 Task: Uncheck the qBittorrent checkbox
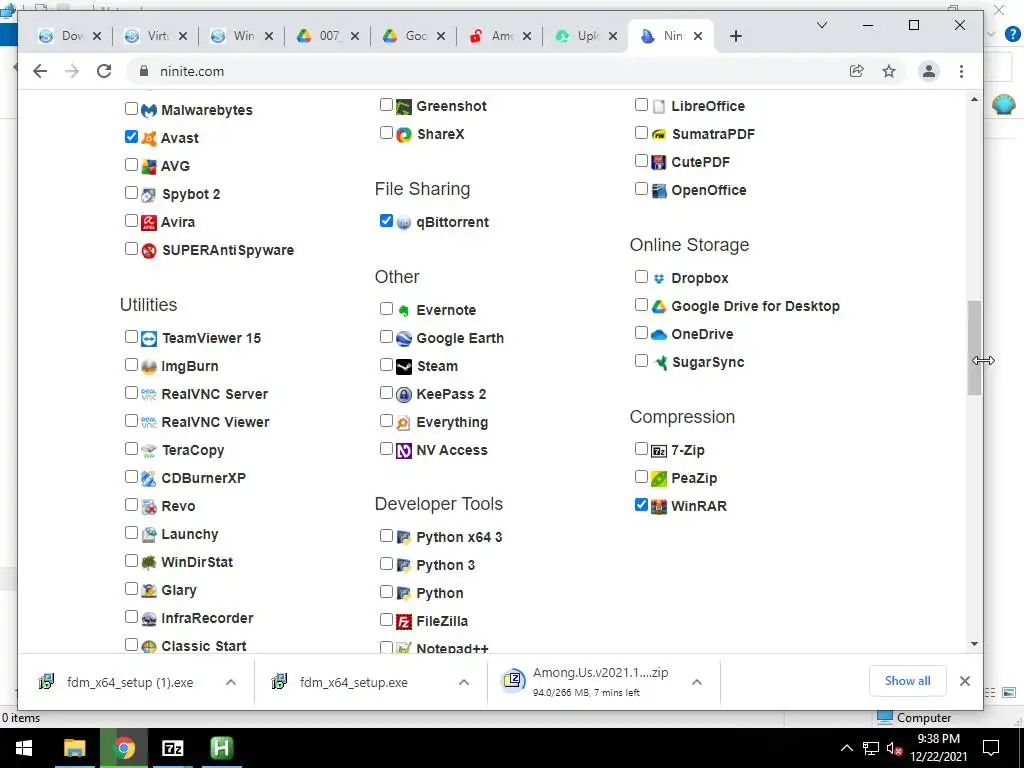tap(386, 221)
